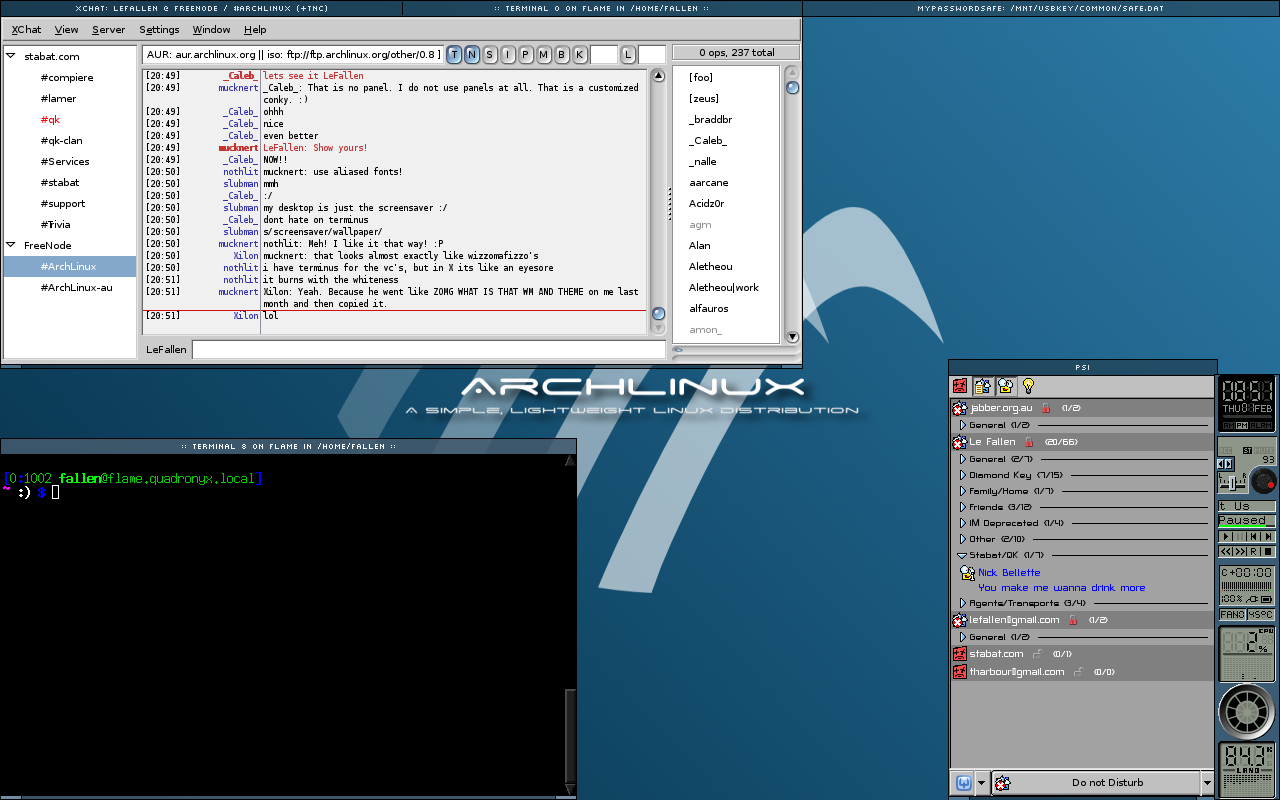Image resolution: width=1280 pixels, height=800 pixels.
Task: Open the Server menu
Action: tap(108, 30)
